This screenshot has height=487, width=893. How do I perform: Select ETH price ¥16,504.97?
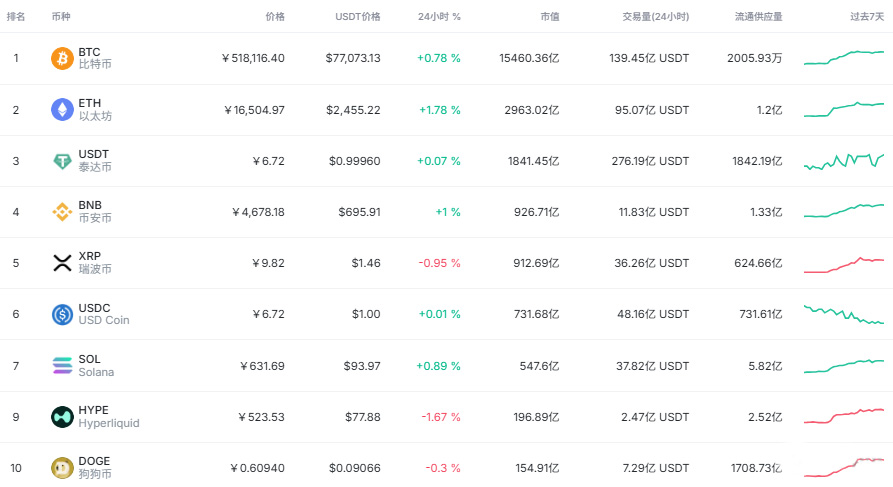pos(254,110)
